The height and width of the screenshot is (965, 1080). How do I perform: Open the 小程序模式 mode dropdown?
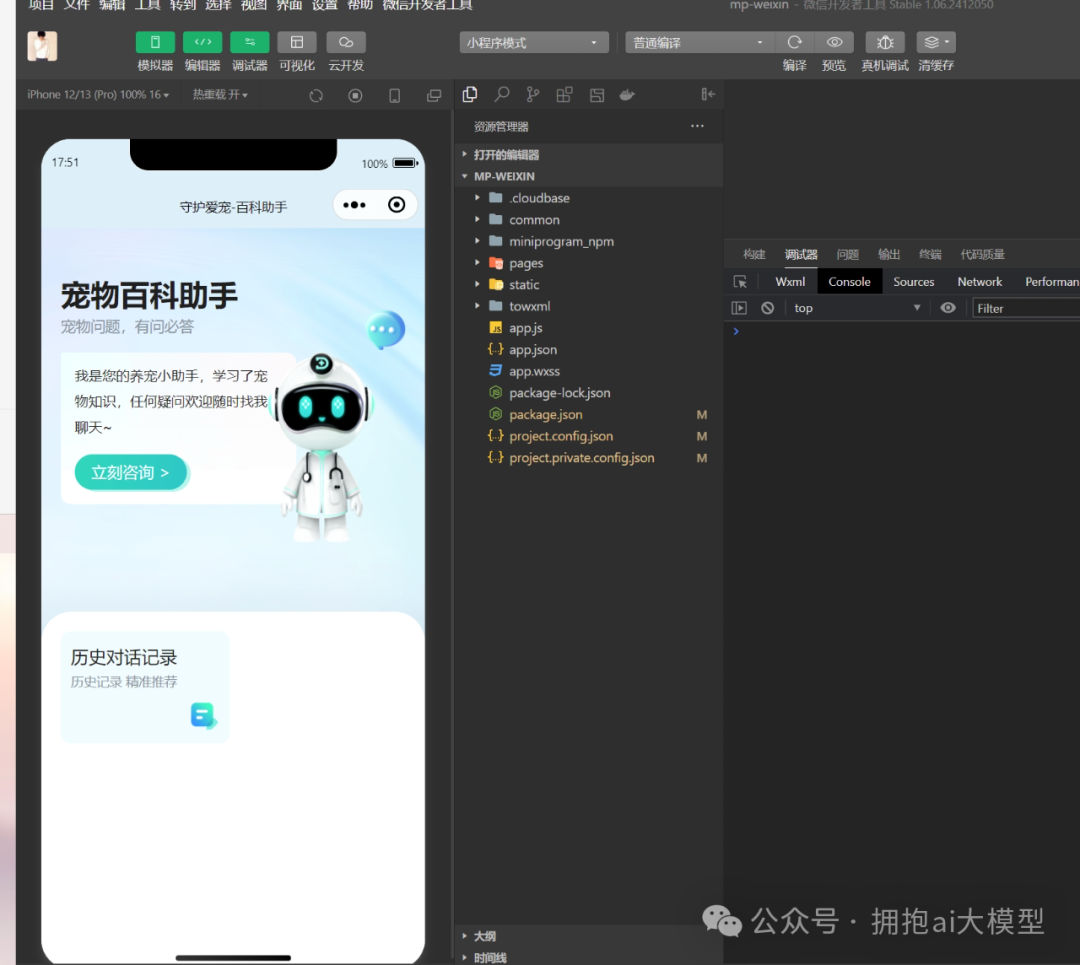(x=534, y=43)
